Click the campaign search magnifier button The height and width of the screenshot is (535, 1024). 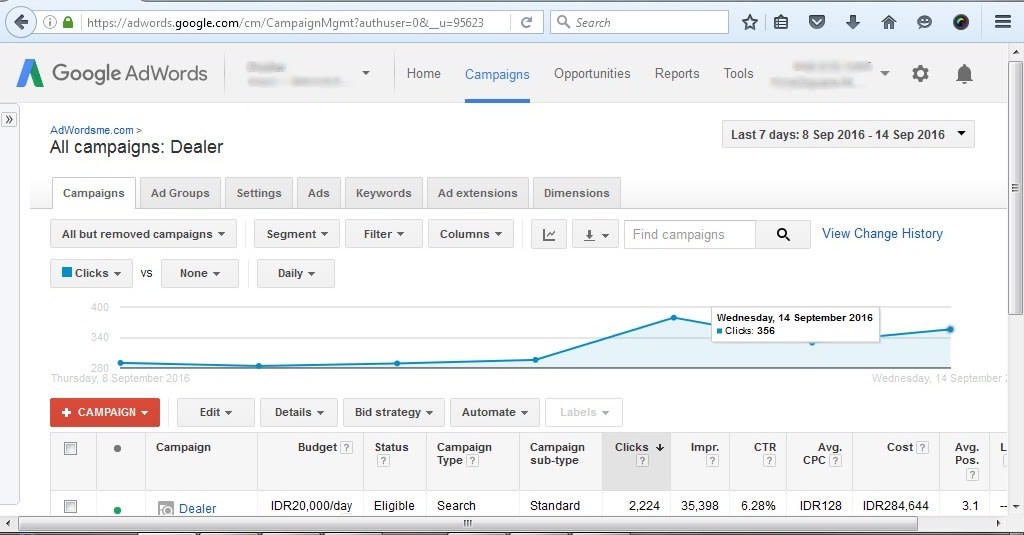coord(783,234)
